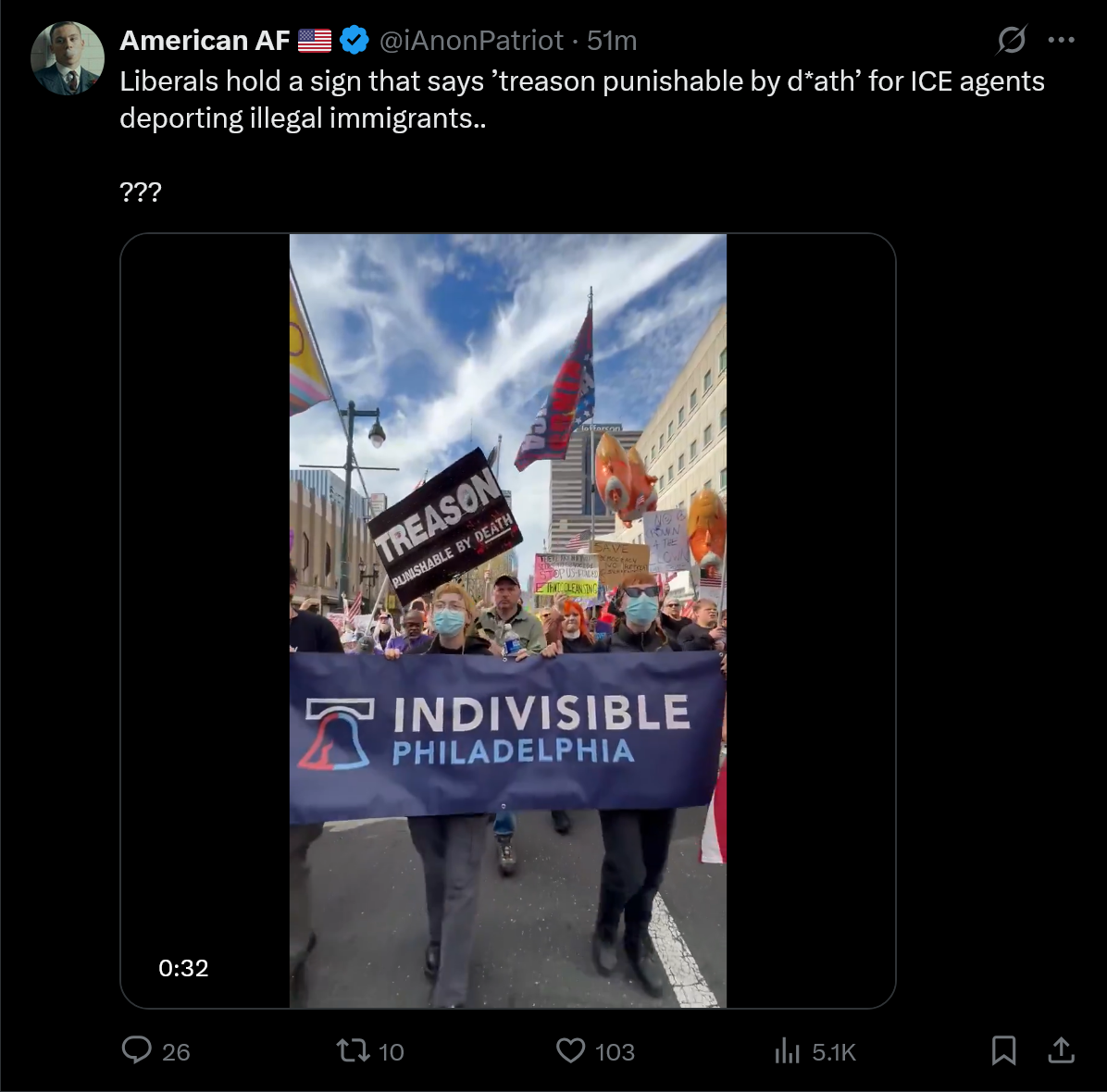Image resolution: width=1107 pixels, height=1092 pixels.
Task: Share the post using the upload arrow icon
Action: point(1061,1049)
